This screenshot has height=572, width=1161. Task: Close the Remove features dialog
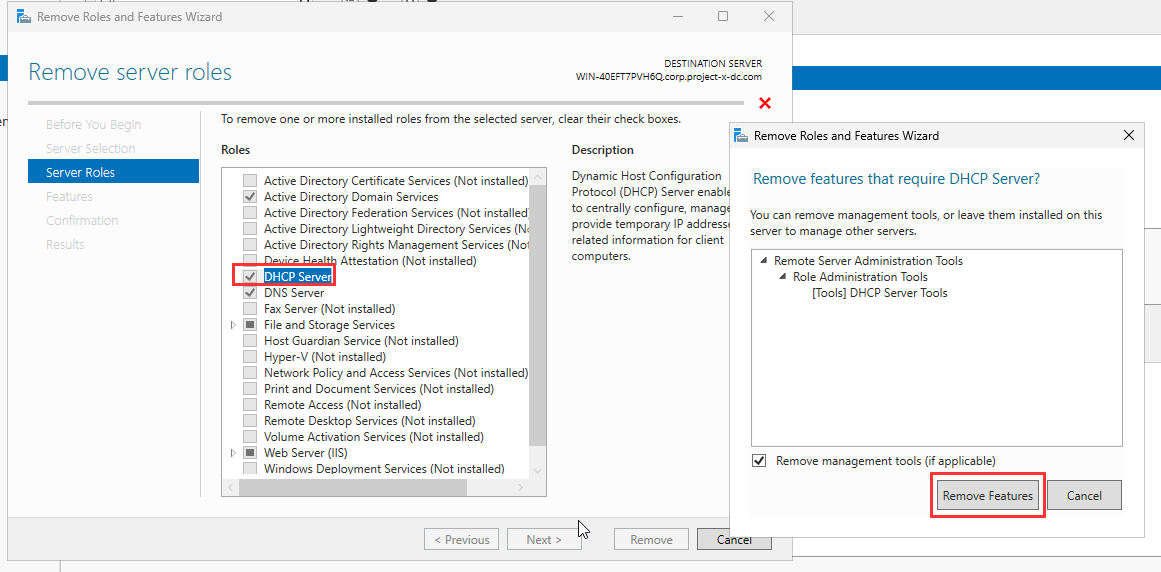(1129, 136)
